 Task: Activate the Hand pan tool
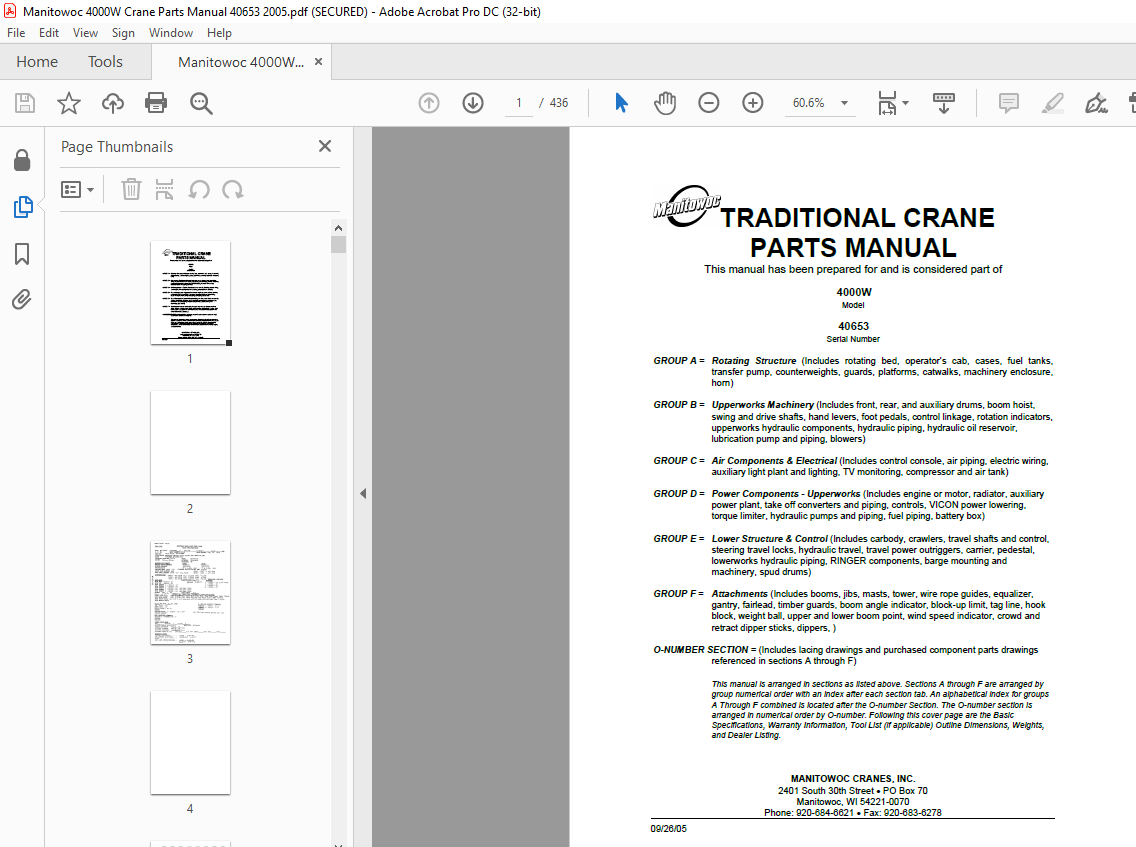pyautogui.click(x=664, y=103)
